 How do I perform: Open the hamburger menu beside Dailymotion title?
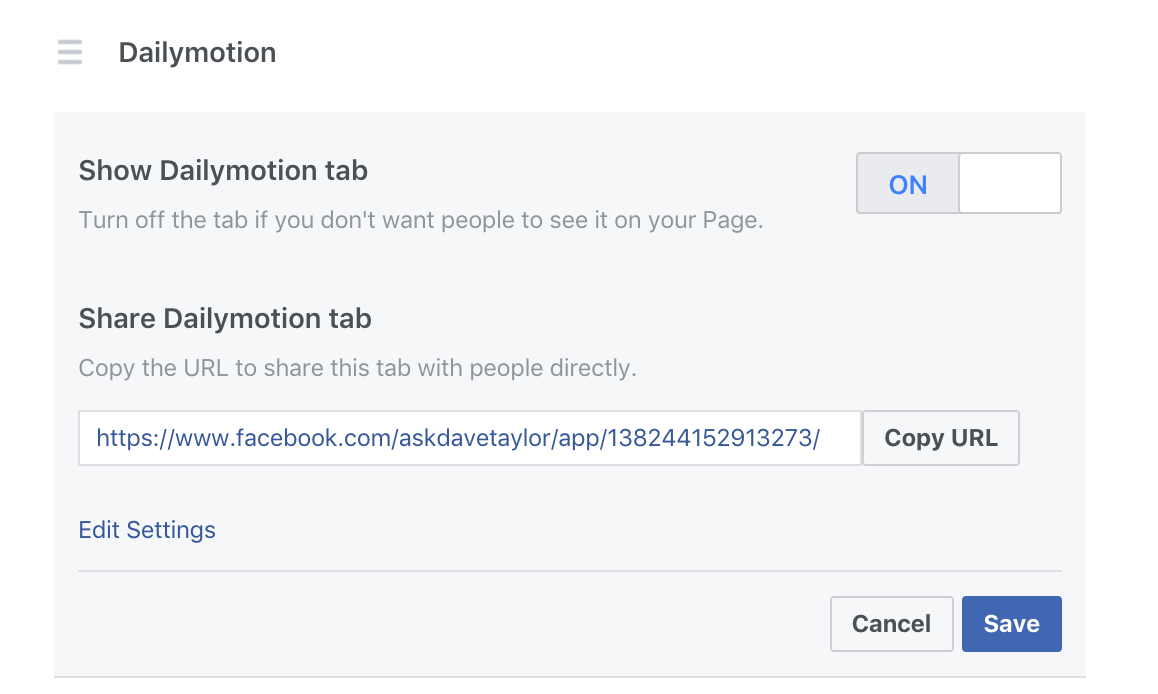68,52
